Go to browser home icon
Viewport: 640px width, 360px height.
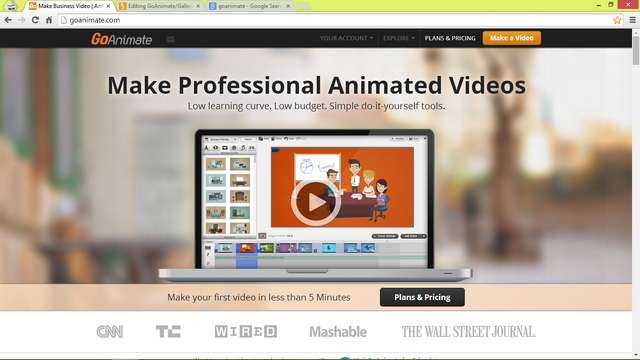click(49, 20)
